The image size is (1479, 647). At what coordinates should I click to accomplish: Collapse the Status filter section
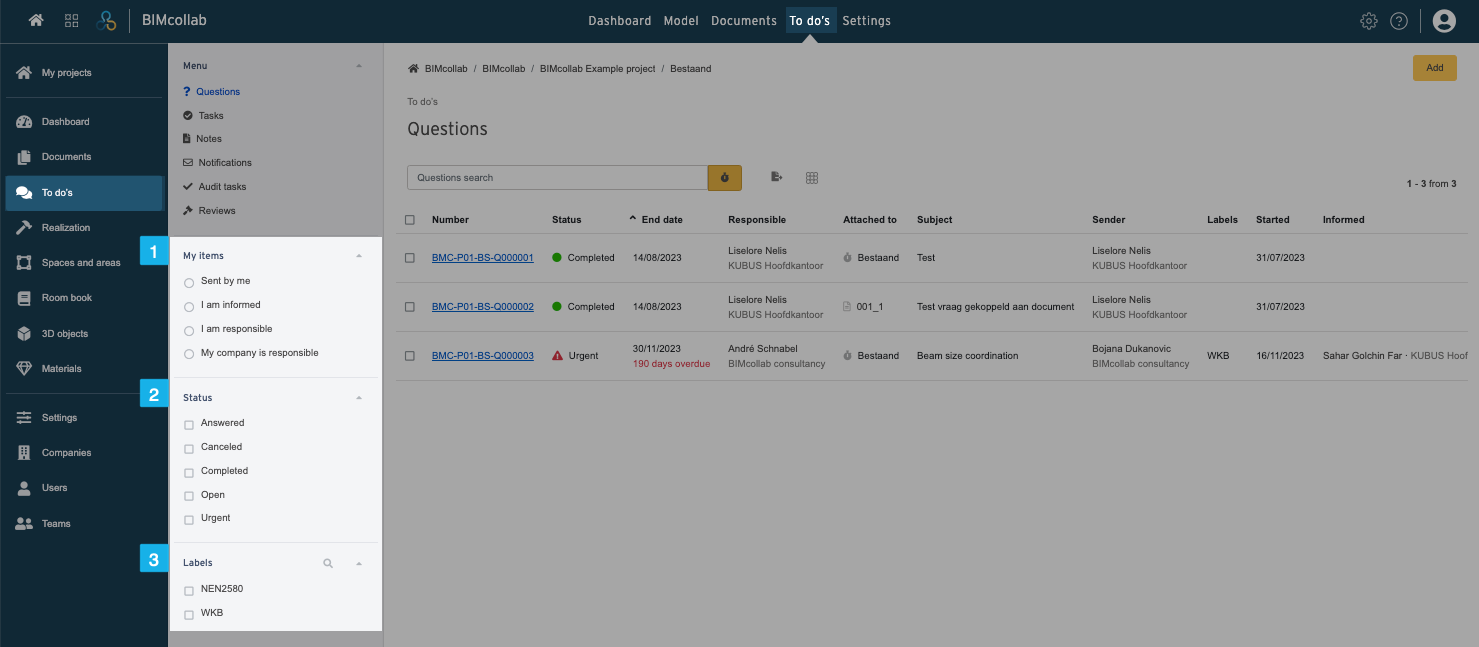(x=359, y=398)
